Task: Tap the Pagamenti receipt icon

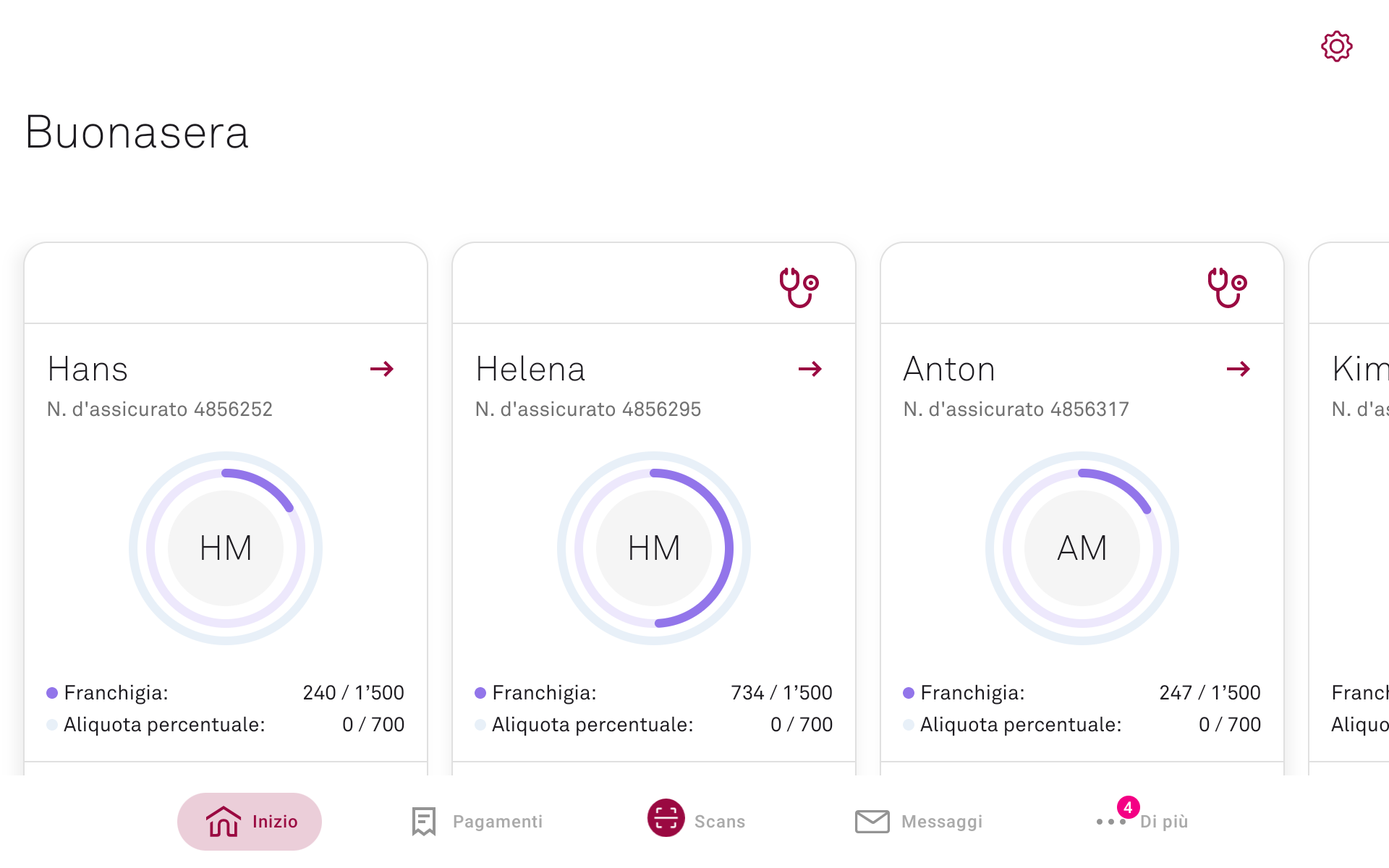Action: point(424,822)
